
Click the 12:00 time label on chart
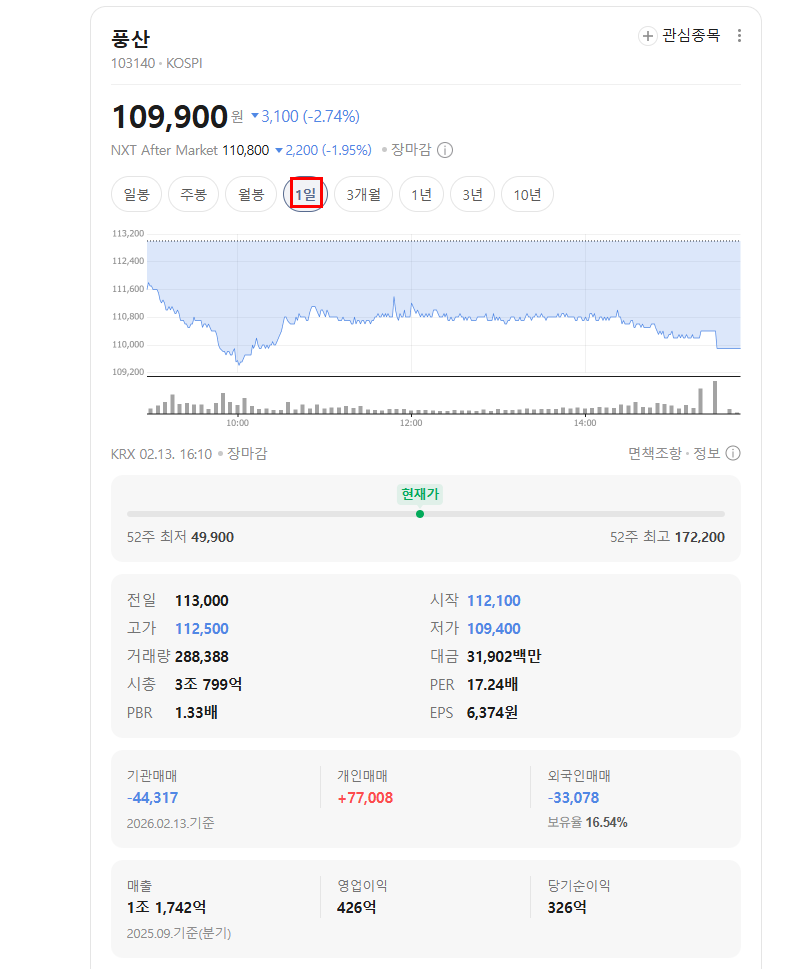411,423
